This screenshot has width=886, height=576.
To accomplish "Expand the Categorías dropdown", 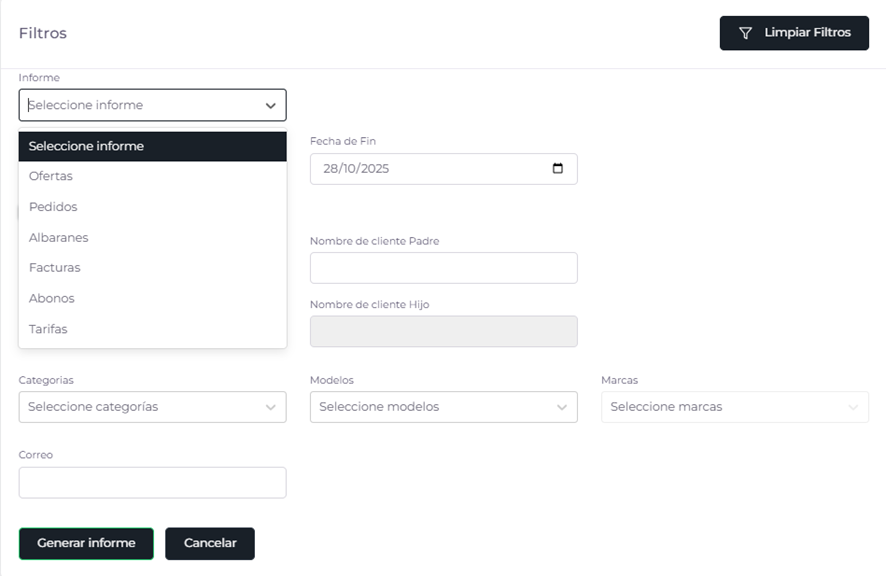I will (152, 407).
